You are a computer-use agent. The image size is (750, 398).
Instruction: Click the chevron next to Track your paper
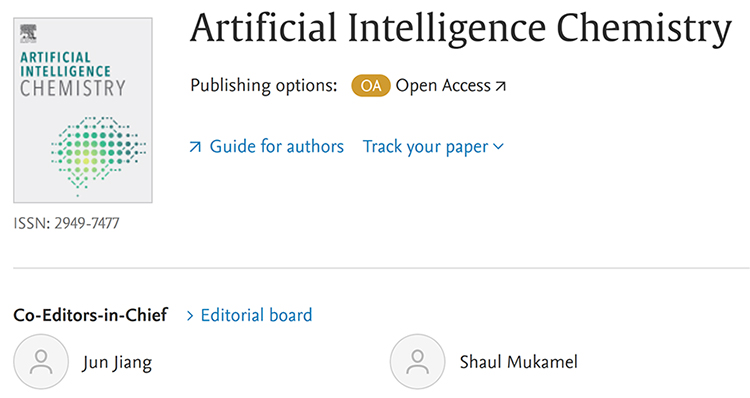(x=498, y=146)
